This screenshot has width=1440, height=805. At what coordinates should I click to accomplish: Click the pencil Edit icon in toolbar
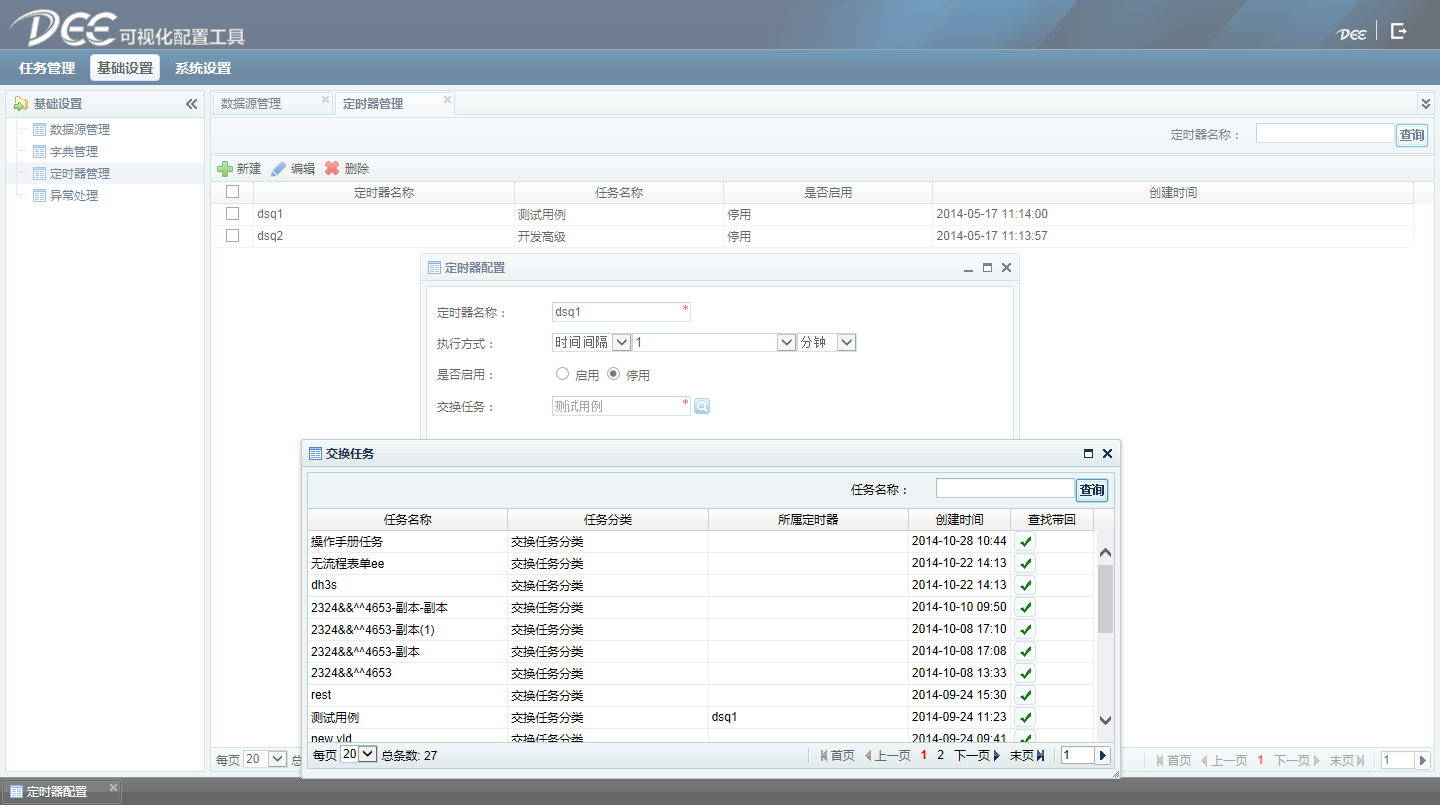click(x=279, y=169)
